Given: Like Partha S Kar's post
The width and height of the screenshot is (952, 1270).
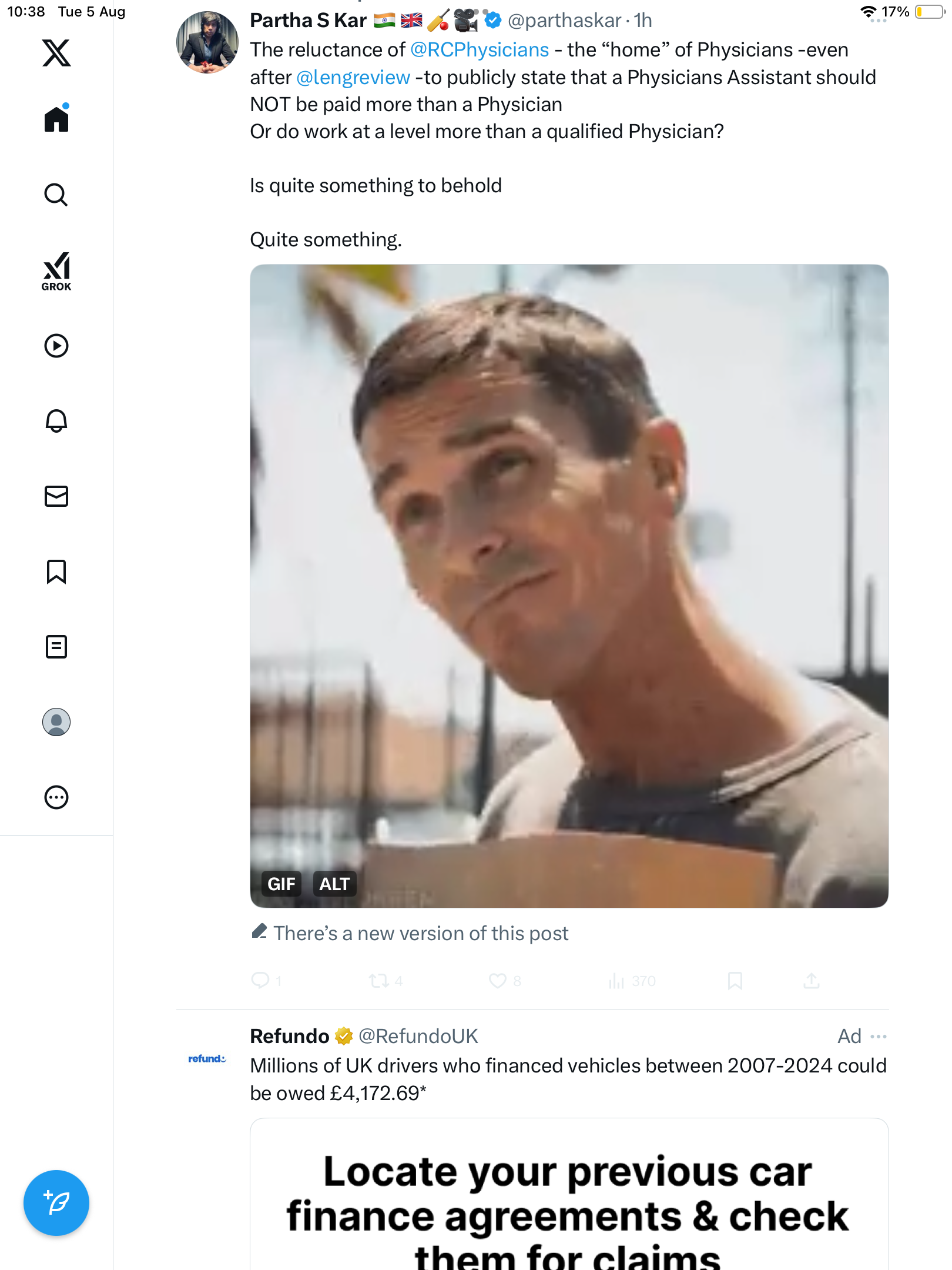Looking at the screenshot, I should point(498,981).
